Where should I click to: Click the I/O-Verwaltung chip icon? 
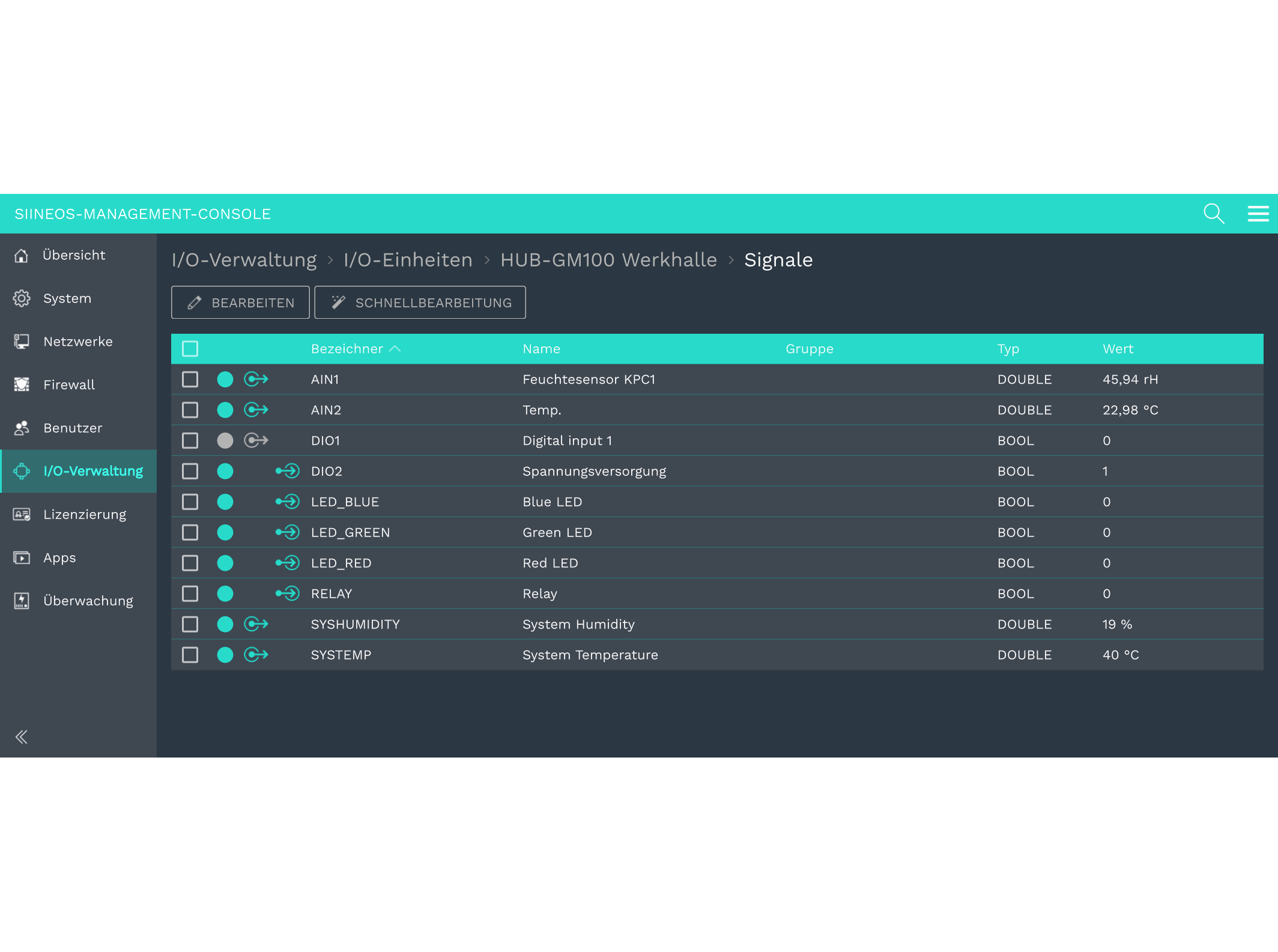point(22,471)
